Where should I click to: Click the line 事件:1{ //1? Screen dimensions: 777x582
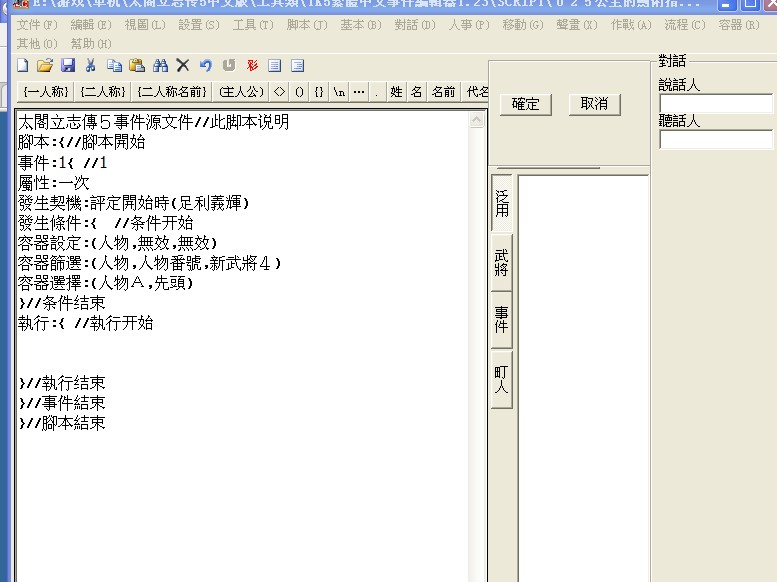click(62, 163)
